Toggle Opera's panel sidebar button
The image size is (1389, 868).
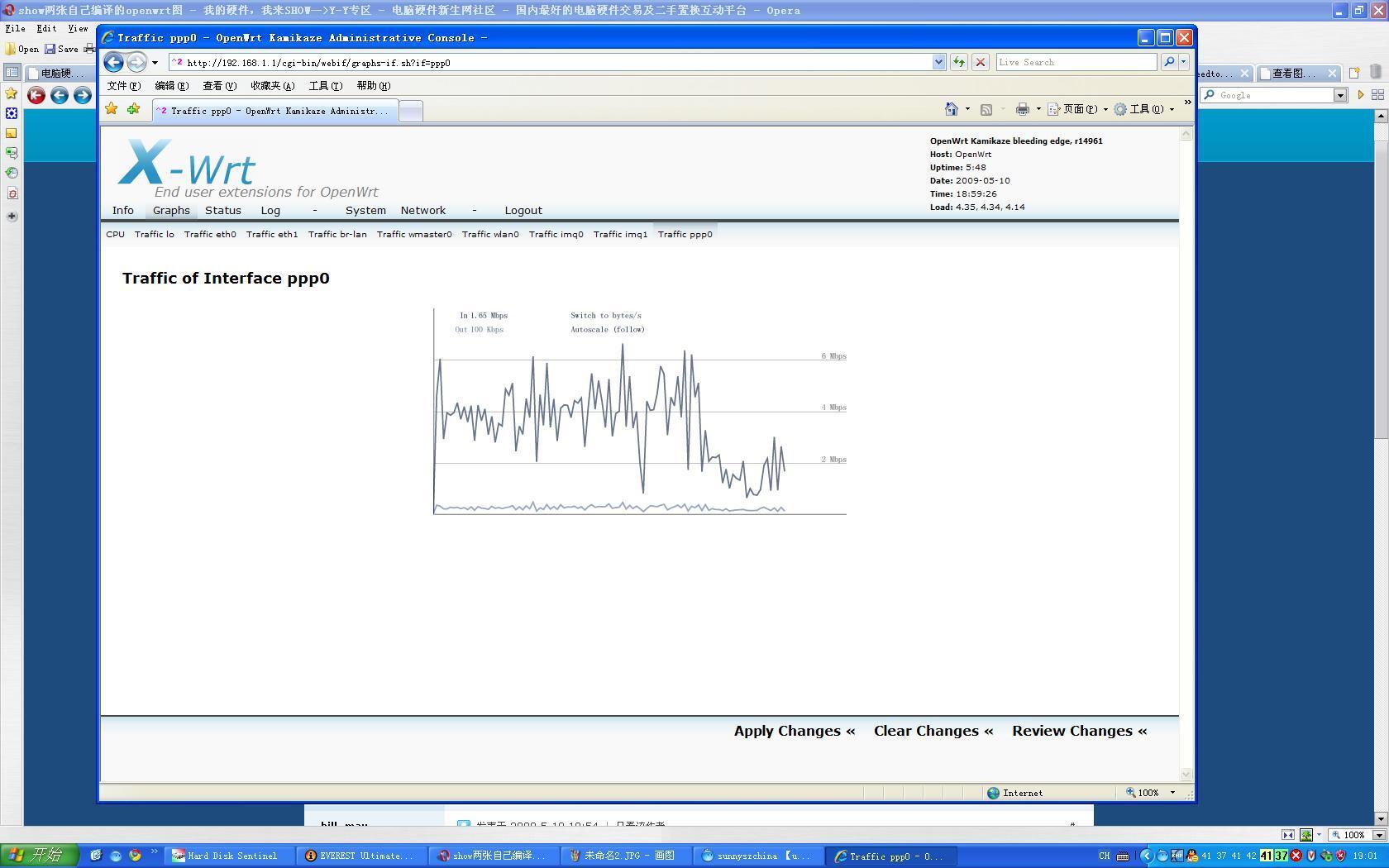pyautogui.click(x=12, y=73)
